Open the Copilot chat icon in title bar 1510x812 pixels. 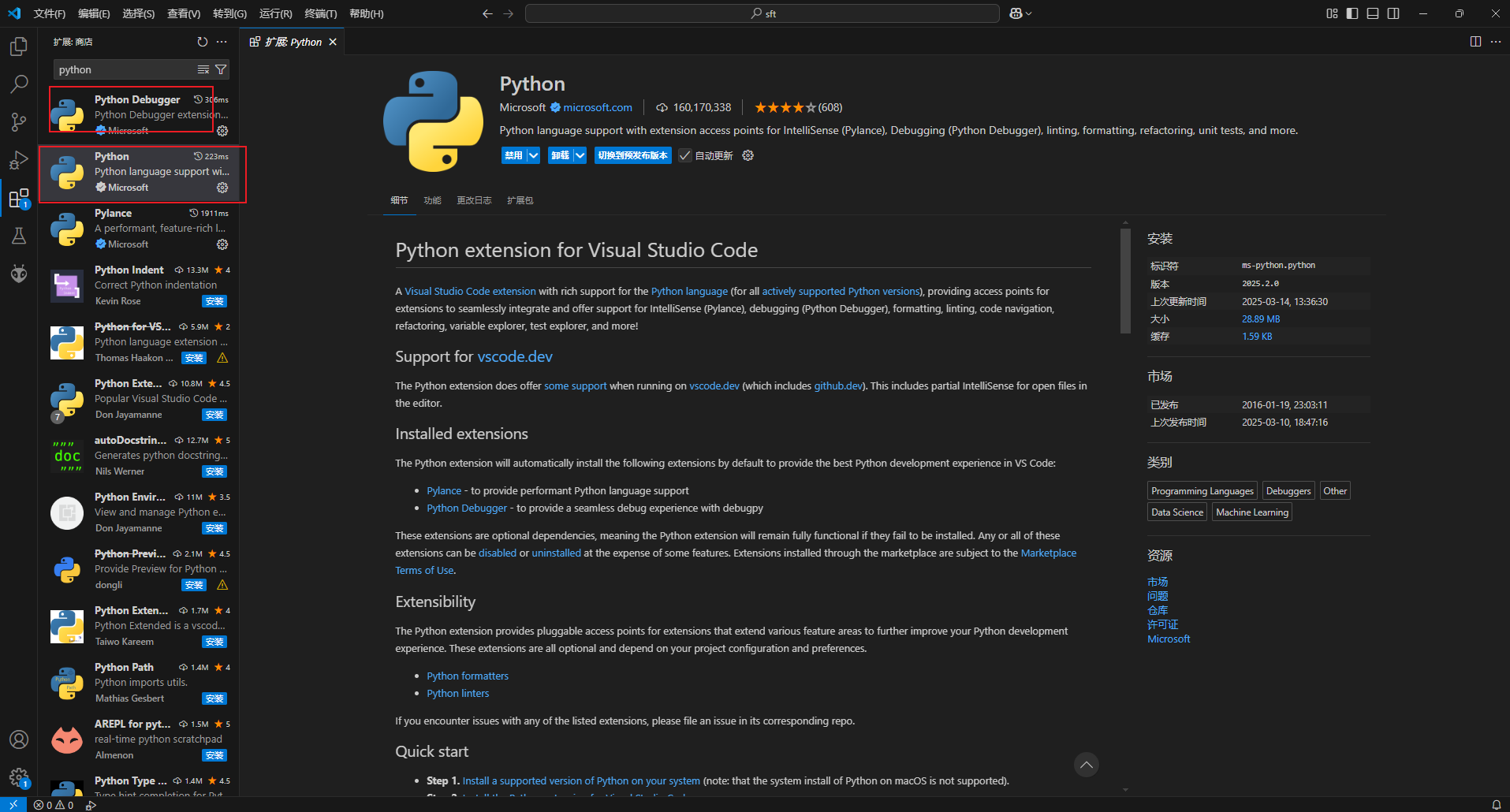point(1020,13)
